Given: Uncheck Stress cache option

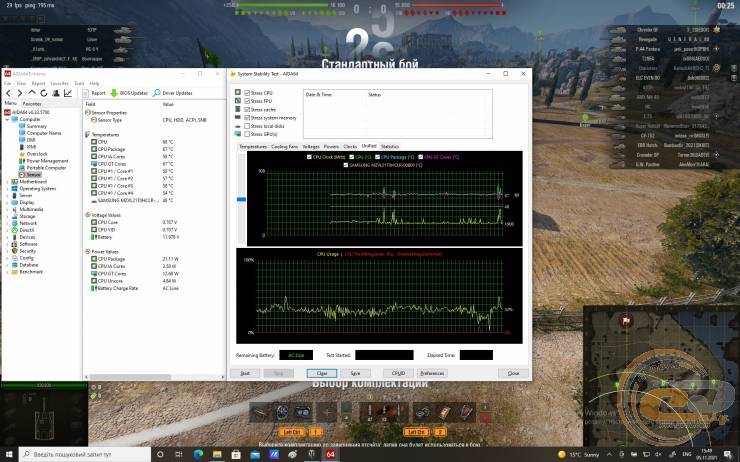Looking at the screenshot, I should click(247, 109).
